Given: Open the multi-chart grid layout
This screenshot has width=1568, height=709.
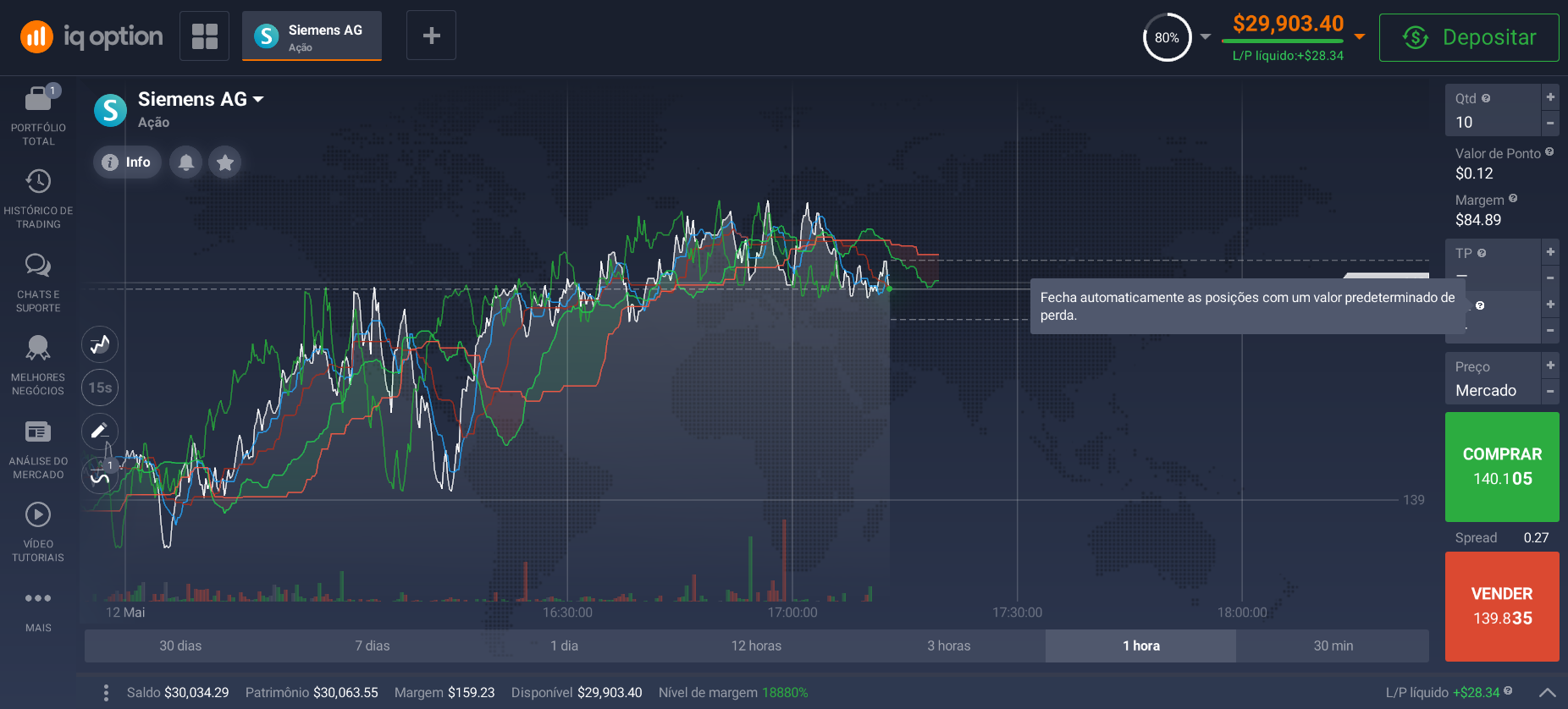Looking at the screenshot, I should 204,36.
